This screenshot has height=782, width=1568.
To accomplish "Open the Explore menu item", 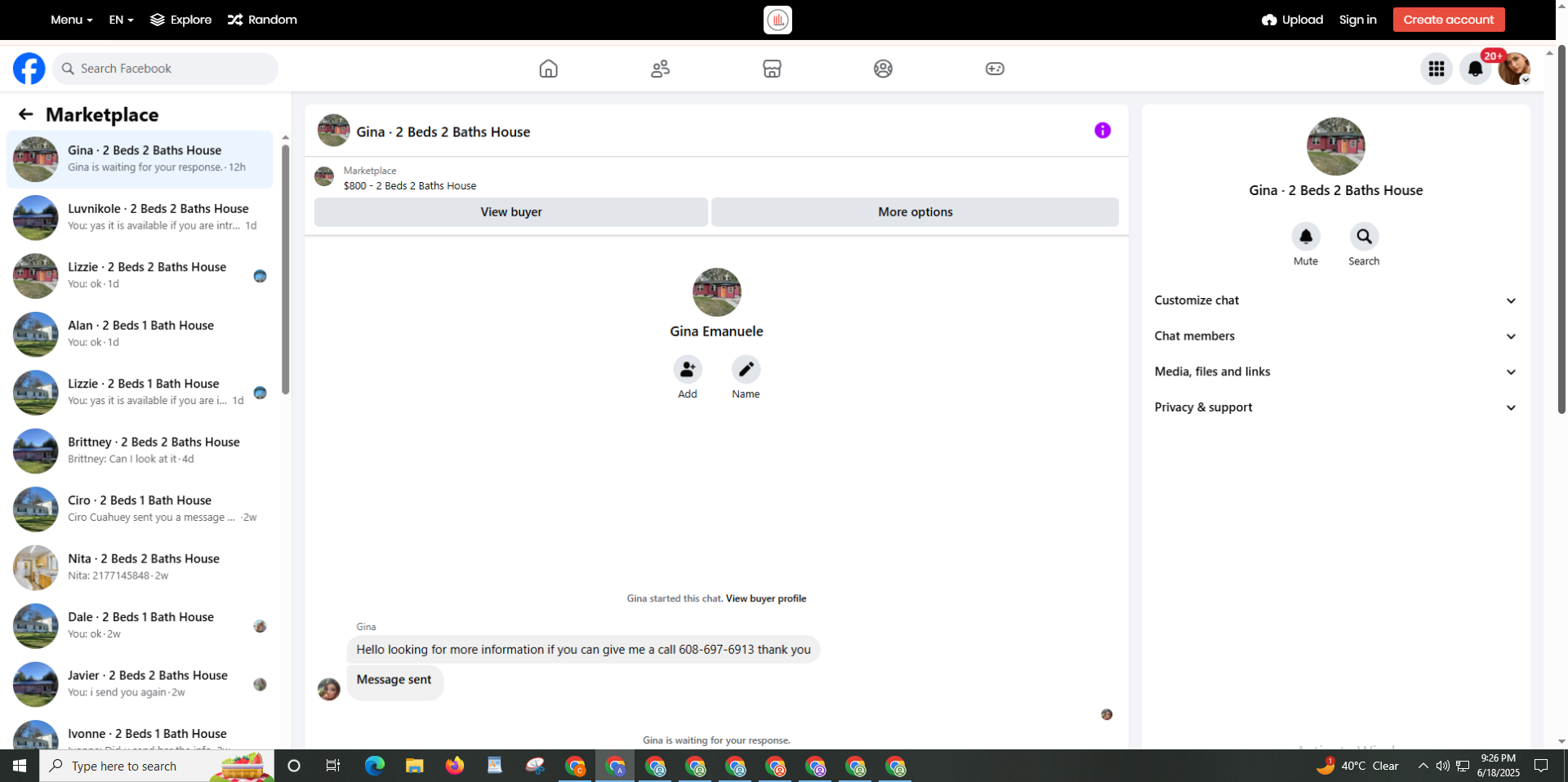I will pyautogui.click(x=180, y=20).
